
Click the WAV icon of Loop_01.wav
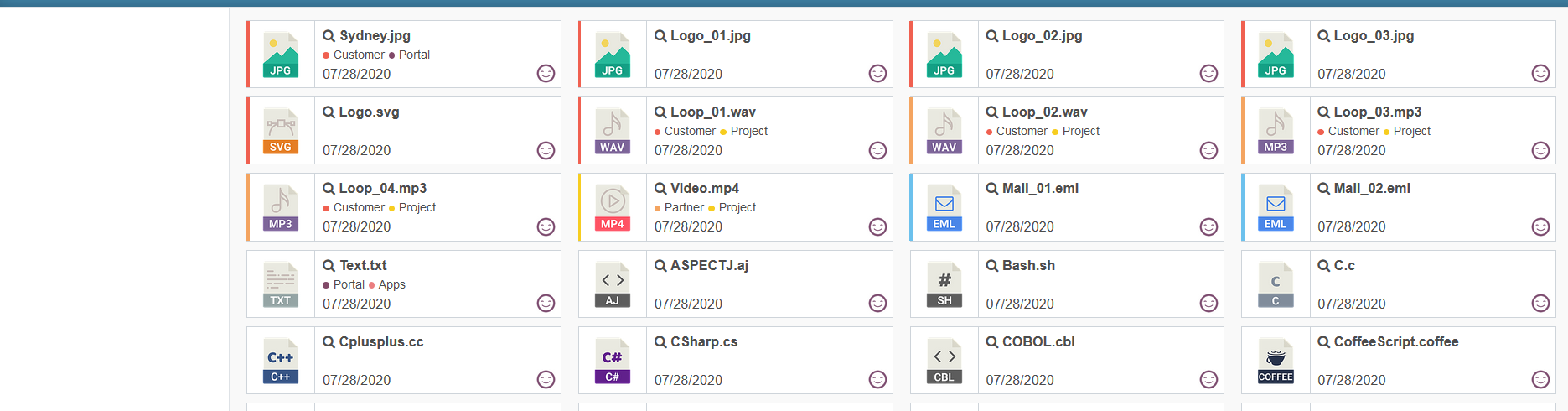tap(613, 131)
